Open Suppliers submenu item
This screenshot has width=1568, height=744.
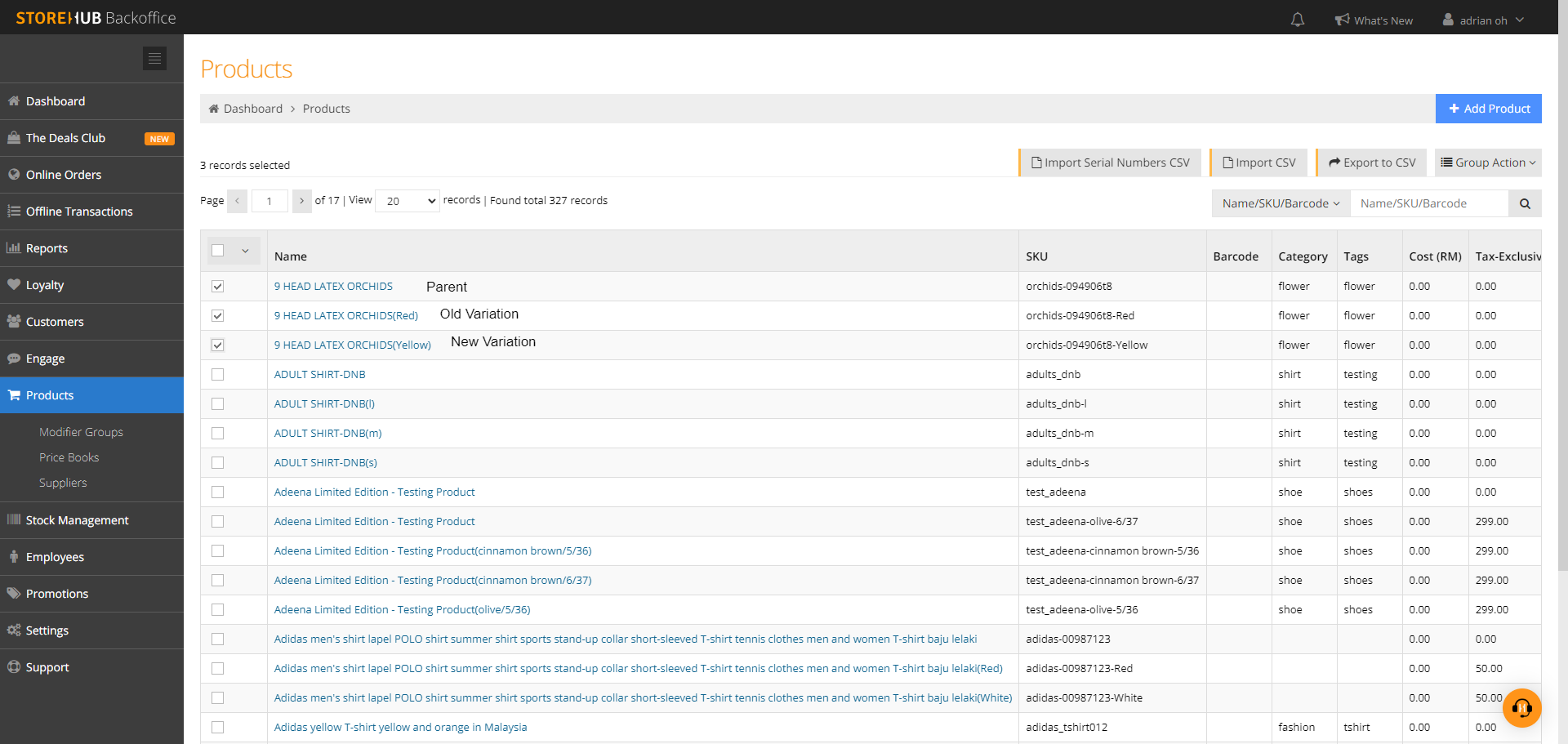coord(63,483)
